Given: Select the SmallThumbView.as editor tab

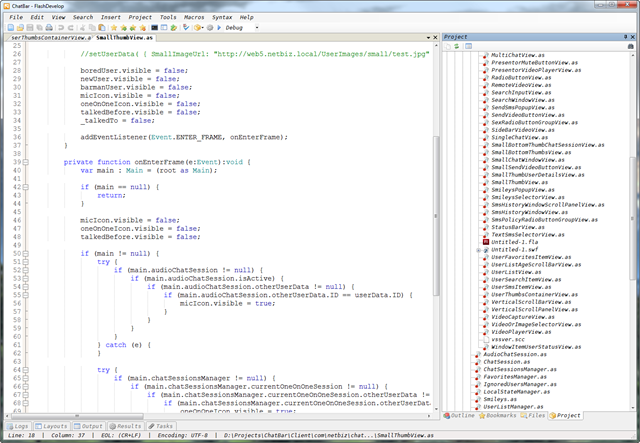Looking at the screenshot, I should [124, 38].
